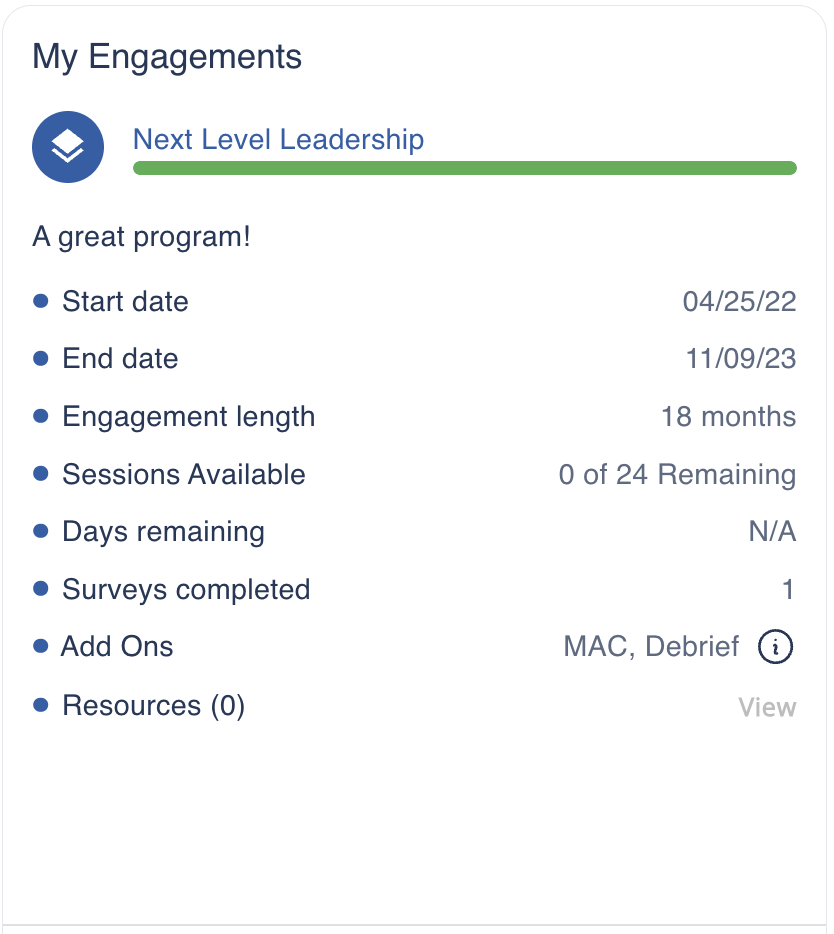This screenshot has width=834, height=934.
Task: Click View next to Resources
Action: [767, 708]
